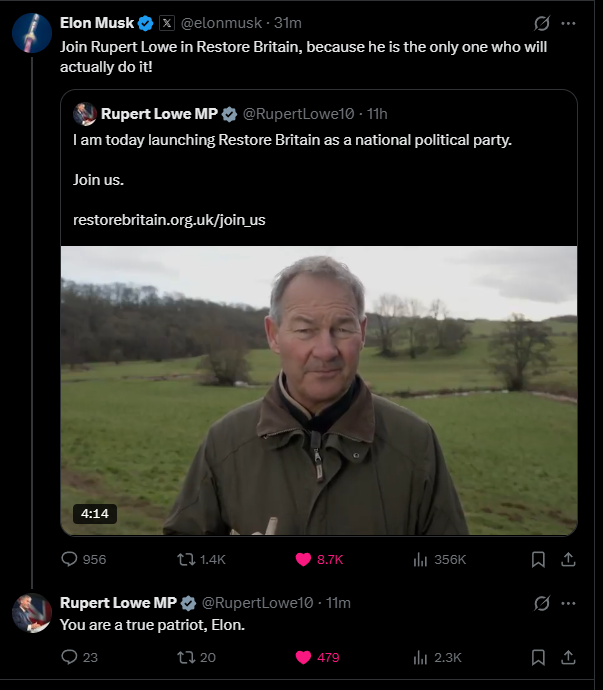Open Grok icon on Elon Musk's post

[541, 23]
